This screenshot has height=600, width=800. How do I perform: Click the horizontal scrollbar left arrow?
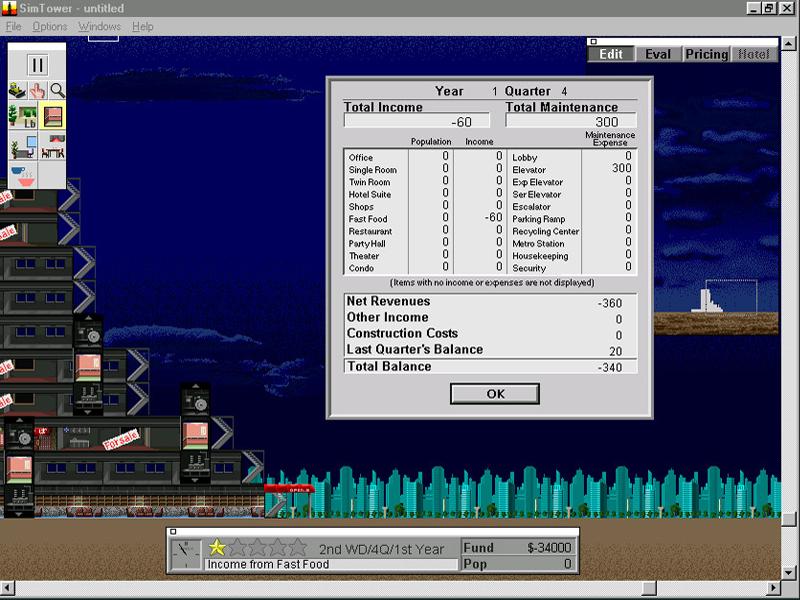[8, 588]
